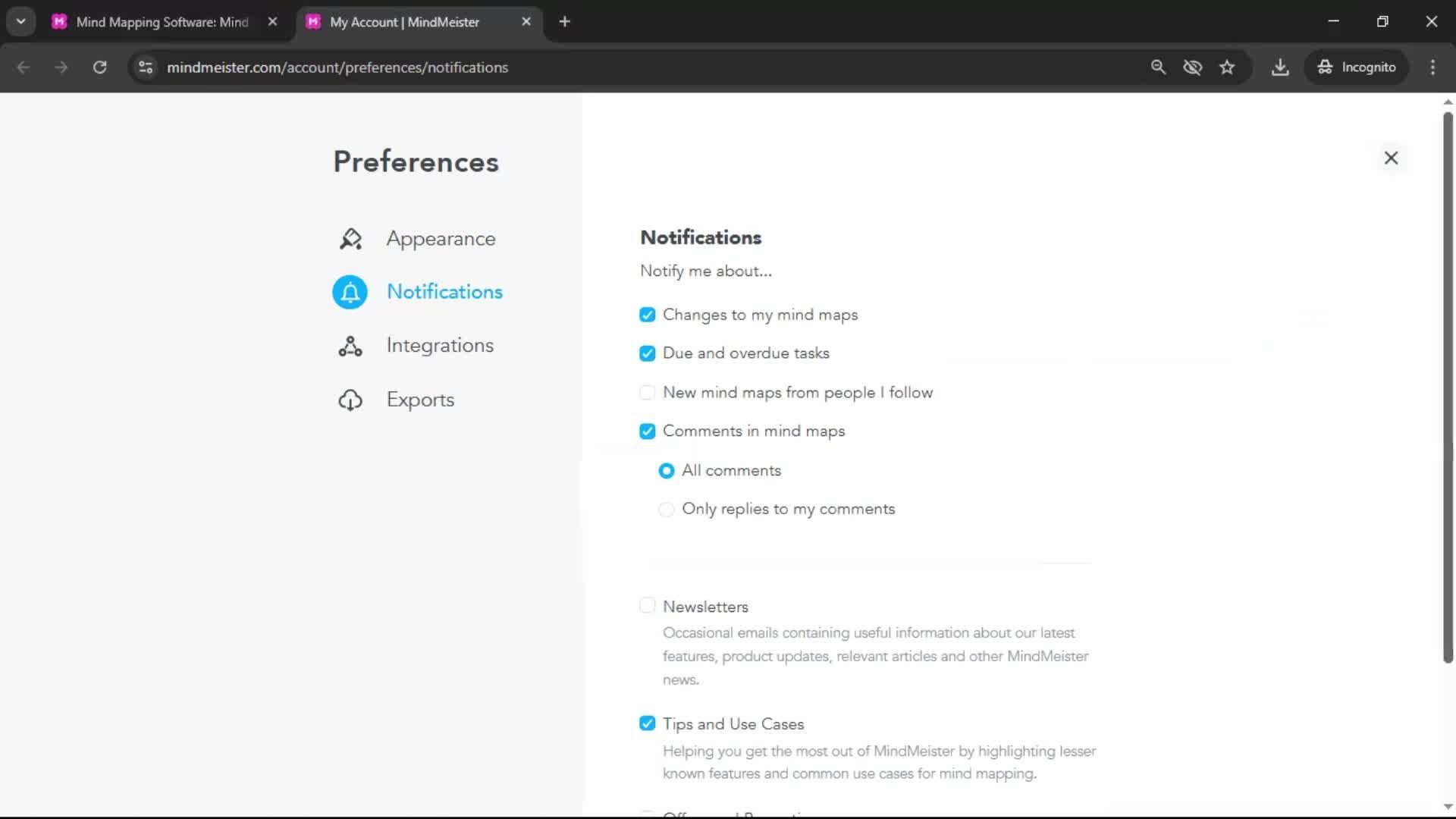
Task: Uncheck Comments in mind maps
Action: click(x=647, y=431)
